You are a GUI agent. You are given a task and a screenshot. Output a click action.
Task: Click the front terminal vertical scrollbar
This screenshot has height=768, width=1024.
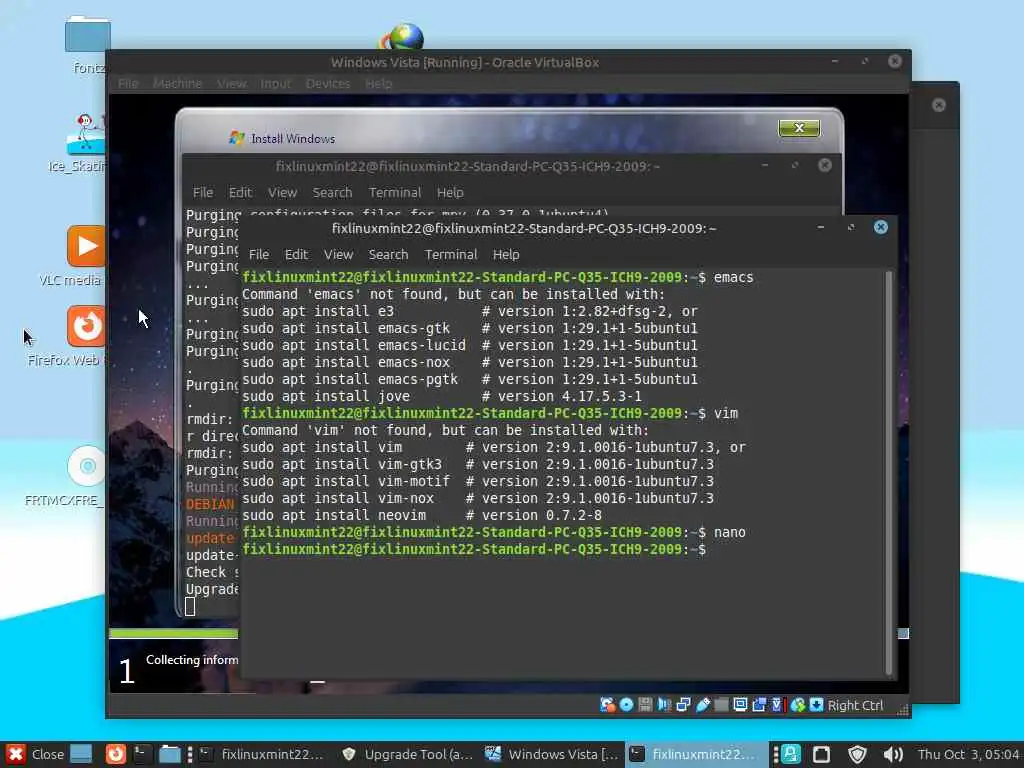click(888, 473)
